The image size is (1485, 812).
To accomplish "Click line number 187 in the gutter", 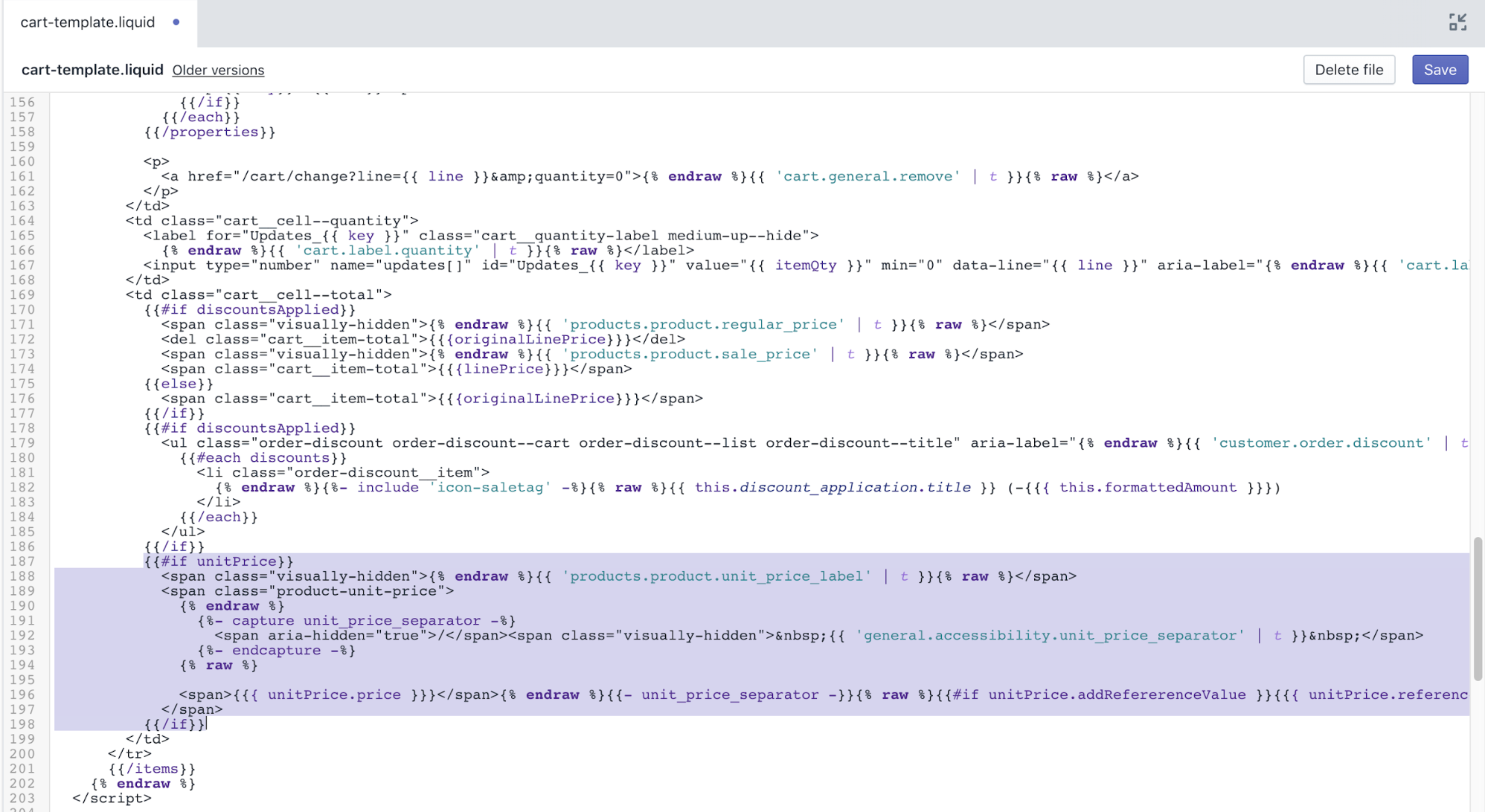I will (22, 561).
